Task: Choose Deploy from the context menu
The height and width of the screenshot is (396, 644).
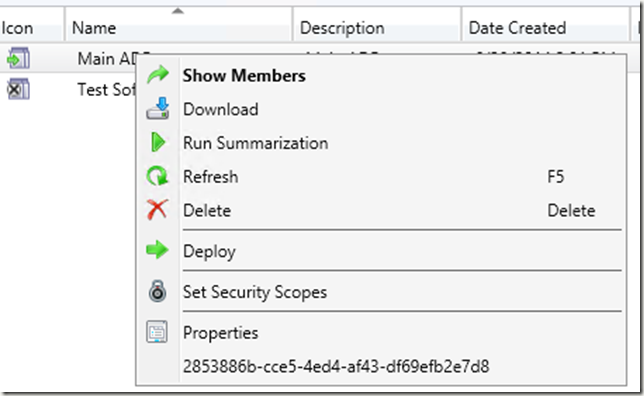Action: click(x=209, y=251)
